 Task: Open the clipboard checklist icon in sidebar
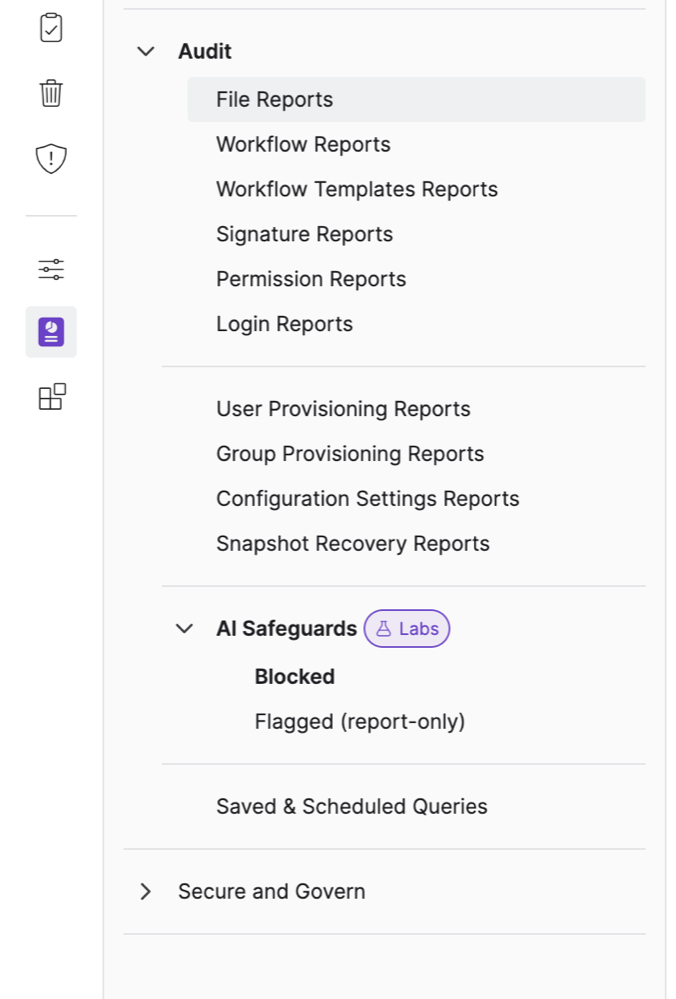click(x=51, y=28)
